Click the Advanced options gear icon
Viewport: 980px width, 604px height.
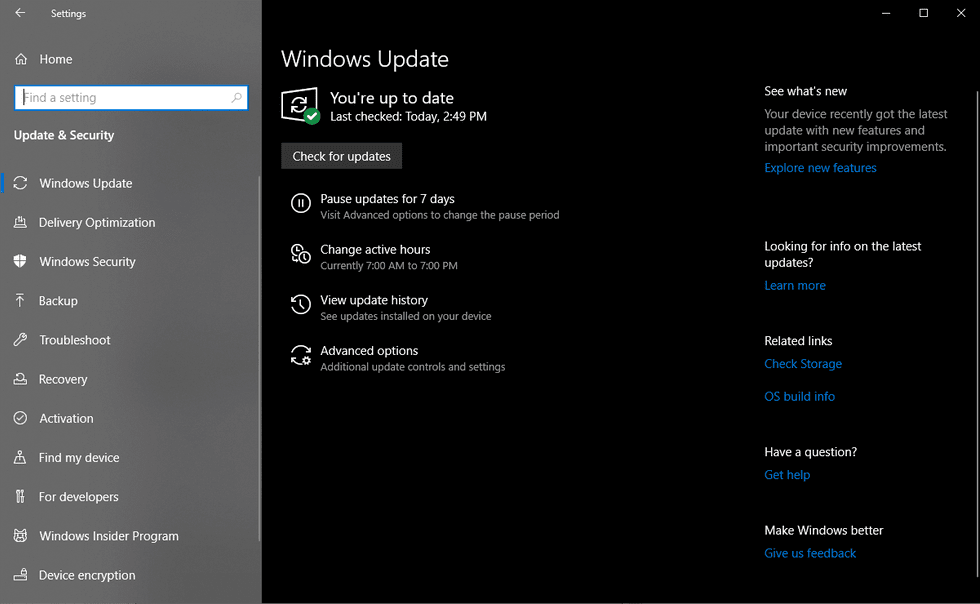300,356
